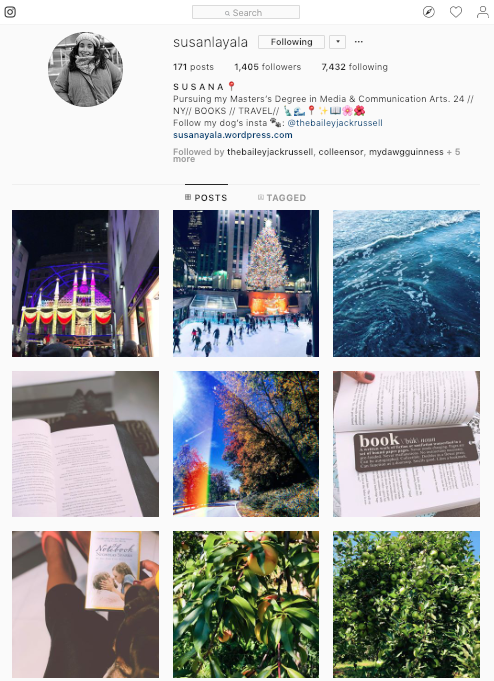Toggle the Following button
494x681 pixels.
pyautogui.click(x=292, y=42)
